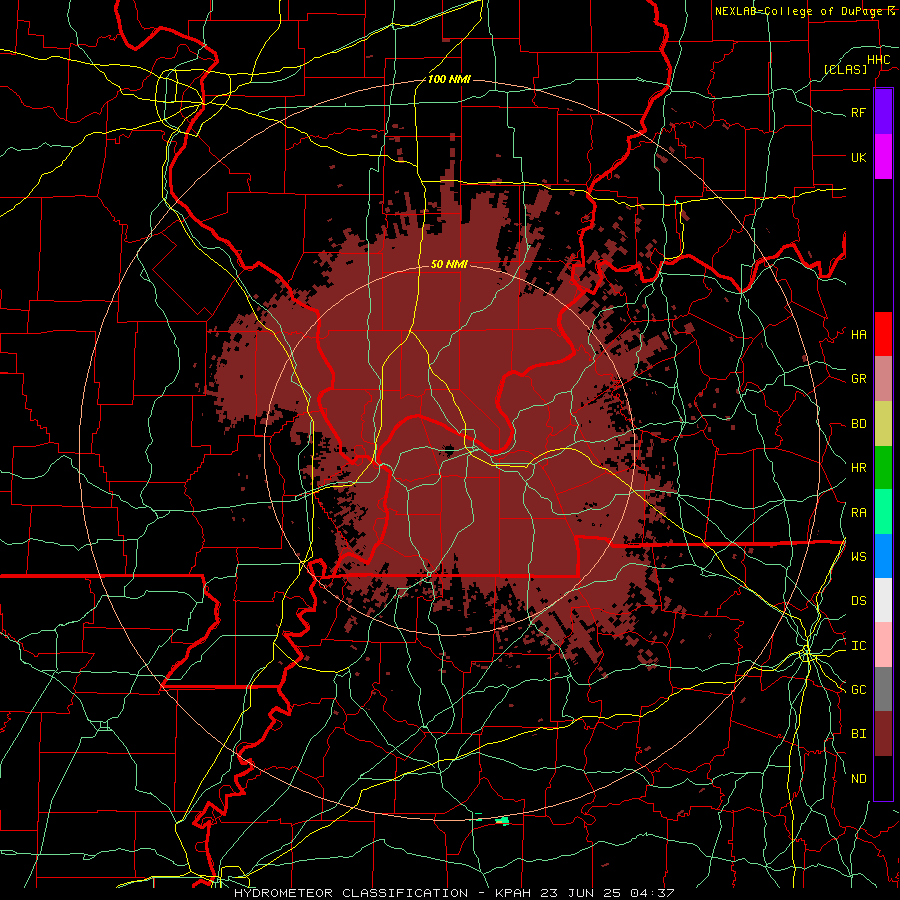900x900 pixels.
Task: Click the UK magenta legend swatch
Action: (883, 157)
